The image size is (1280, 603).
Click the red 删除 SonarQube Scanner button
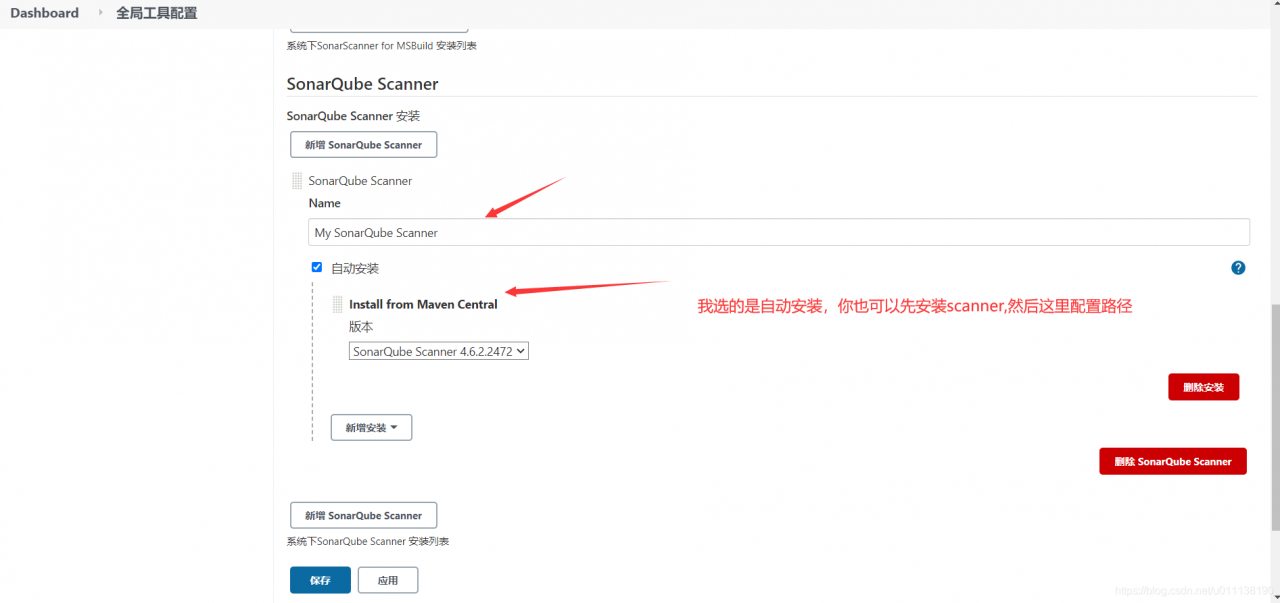coord(1173,461)
